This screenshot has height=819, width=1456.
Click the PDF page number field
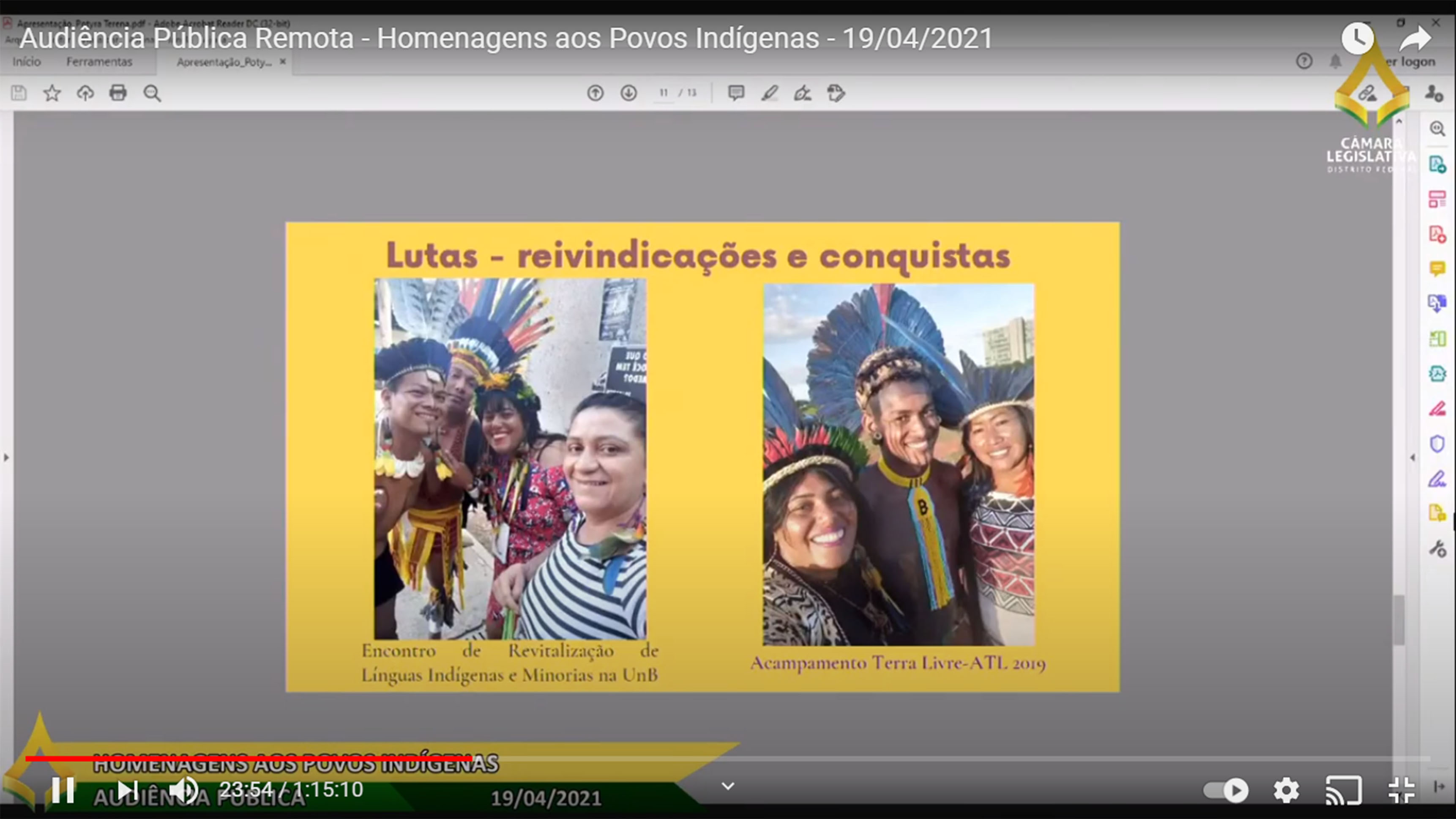point(664,93)
